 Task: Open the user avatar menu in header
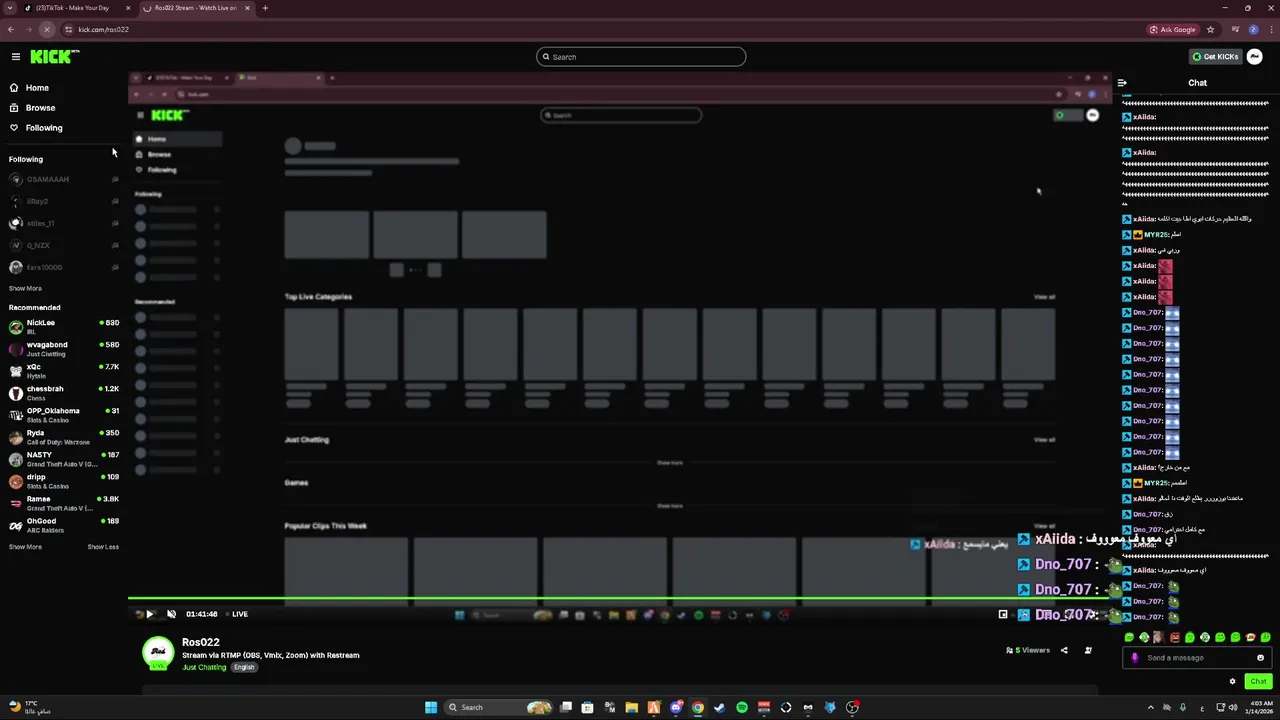(x=1255, y=57)
